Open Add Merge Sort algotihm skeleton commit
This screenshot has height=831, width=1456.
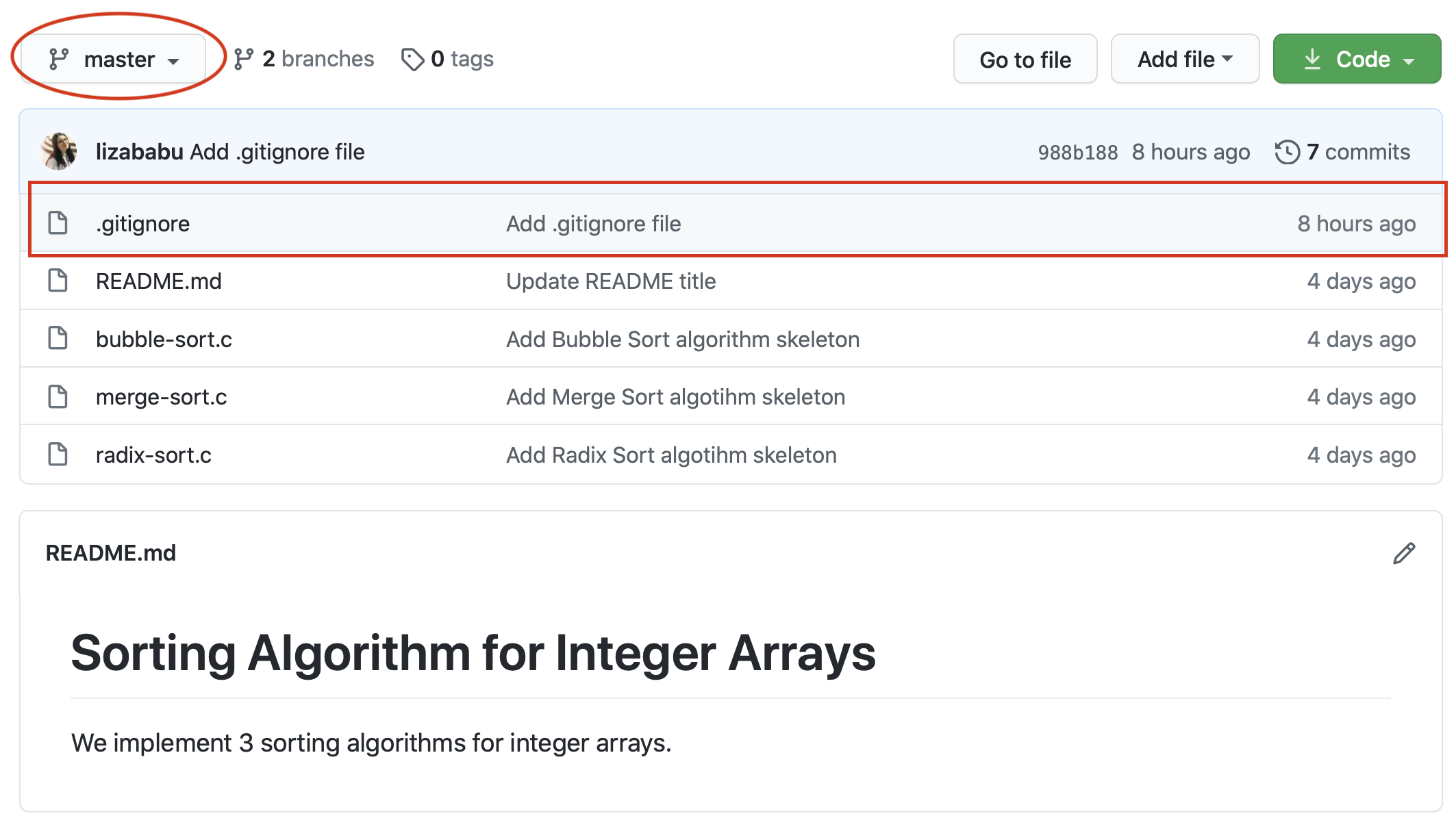(675, 397)
